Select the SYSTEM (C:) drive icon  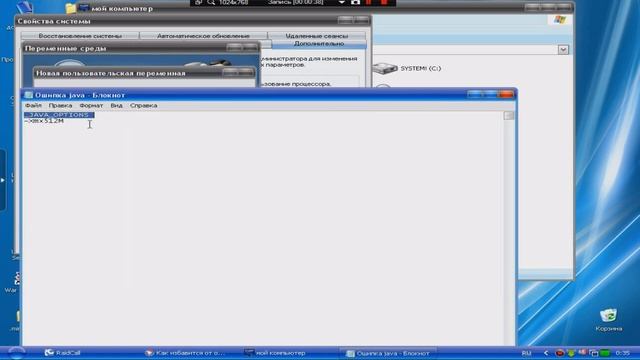click(x=384, y=69)
